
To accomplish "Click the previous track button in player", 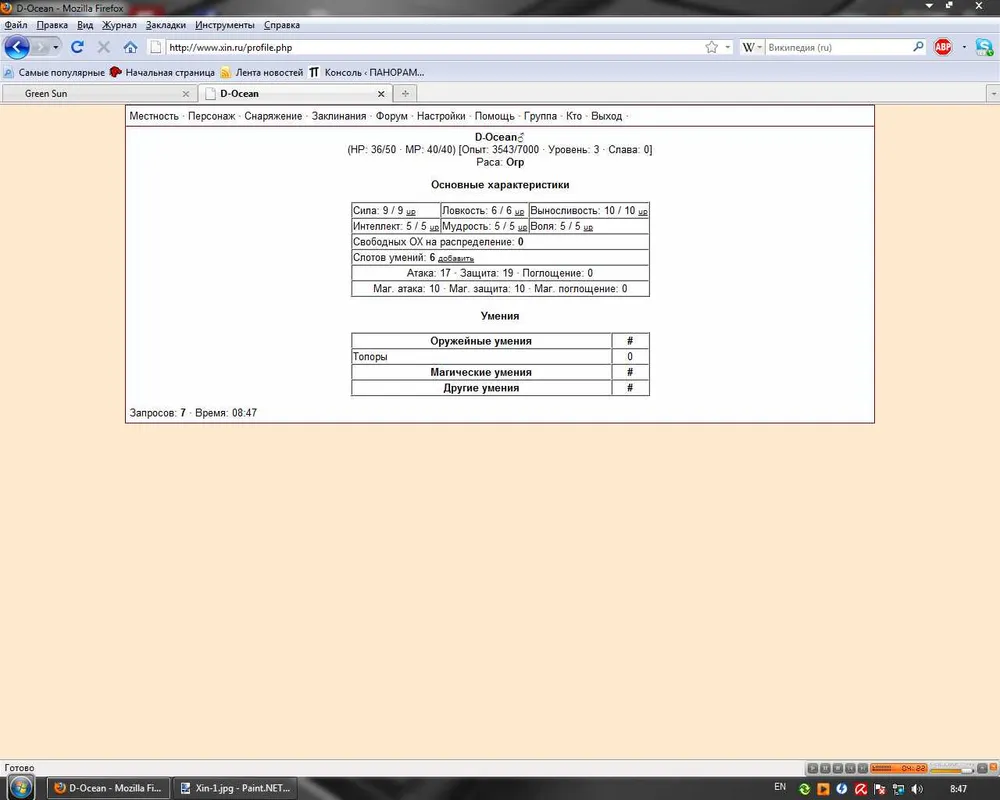I will pyautogui.click(x=850, y=768).
